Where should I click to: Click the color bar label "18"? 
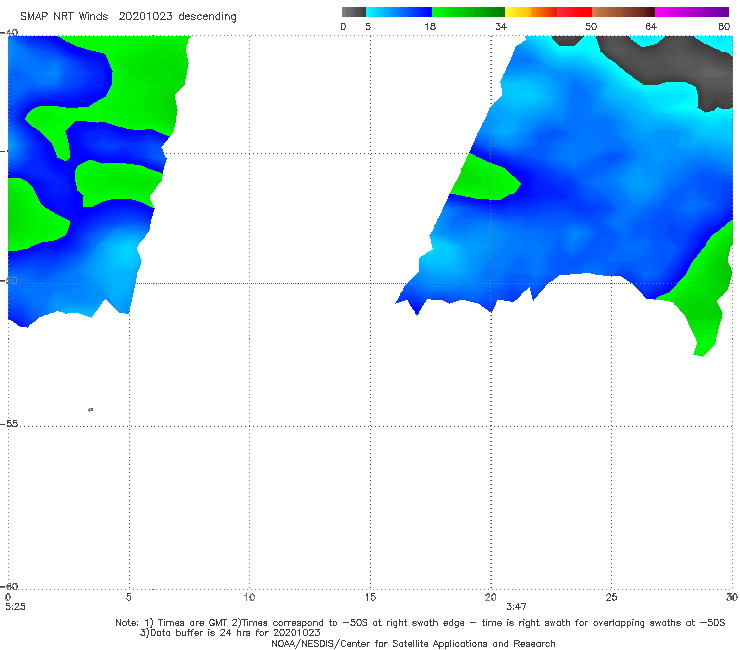click(430, 27)
